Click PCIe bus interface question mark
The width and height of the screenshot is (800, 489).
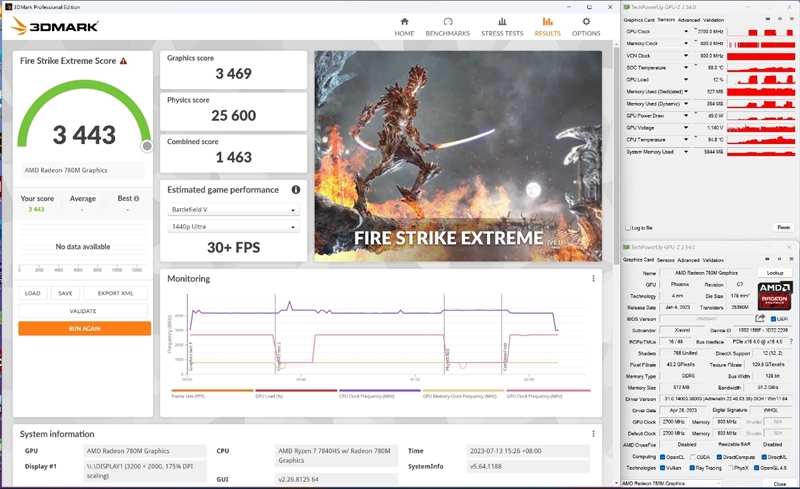(x=791, y=340)
